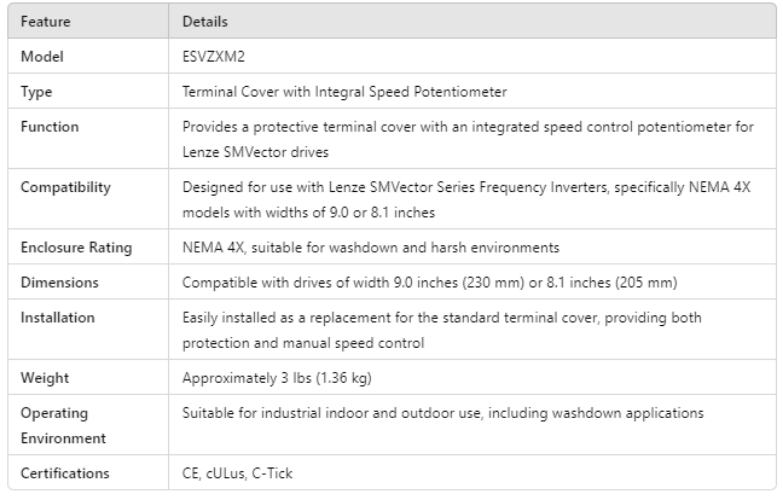Click the ESVZXM2 model value
This screenshot has height=500, width=783.
pos(211,58)
